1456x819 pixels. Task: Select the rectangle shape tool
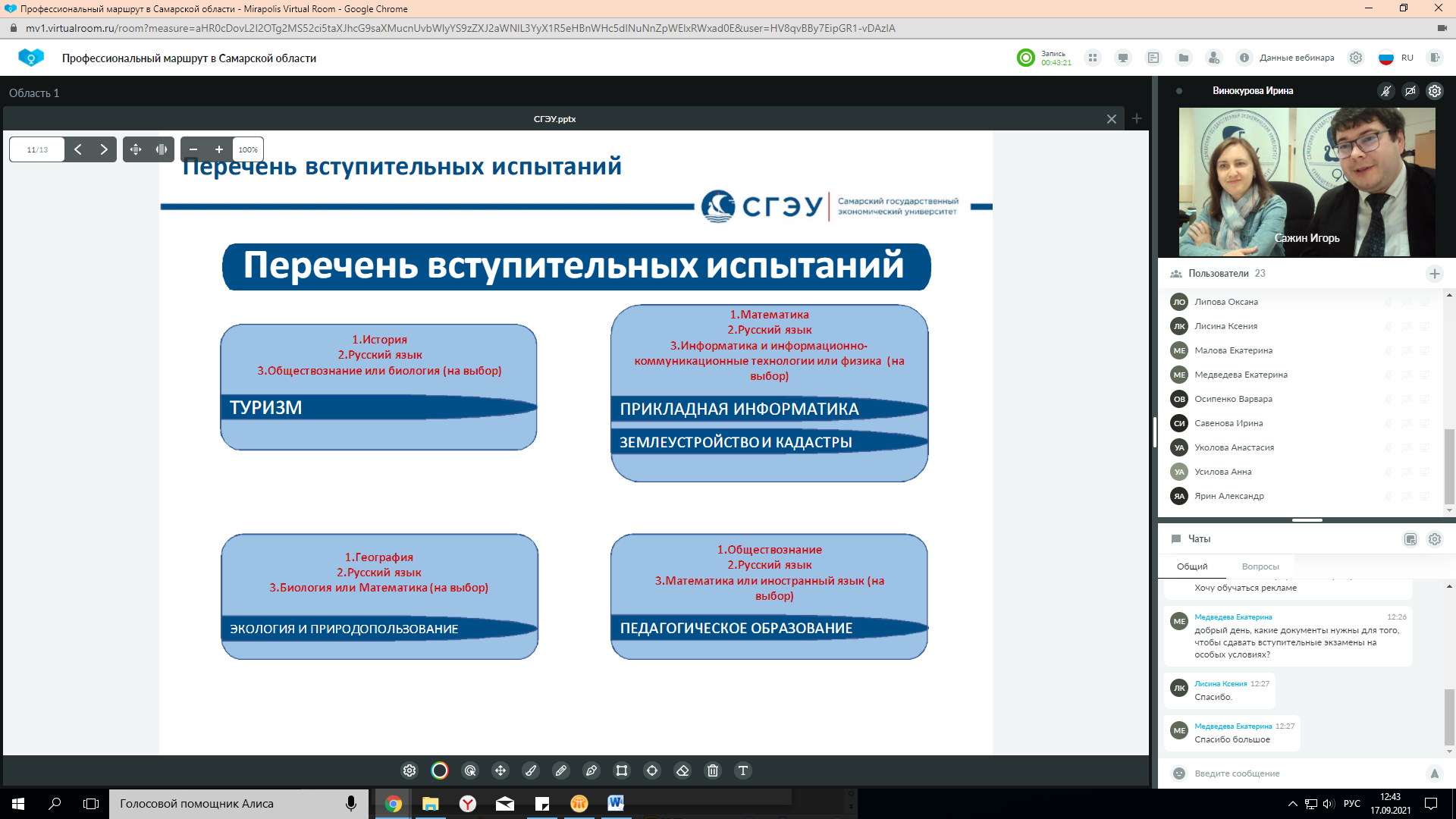tap(622, 770)
